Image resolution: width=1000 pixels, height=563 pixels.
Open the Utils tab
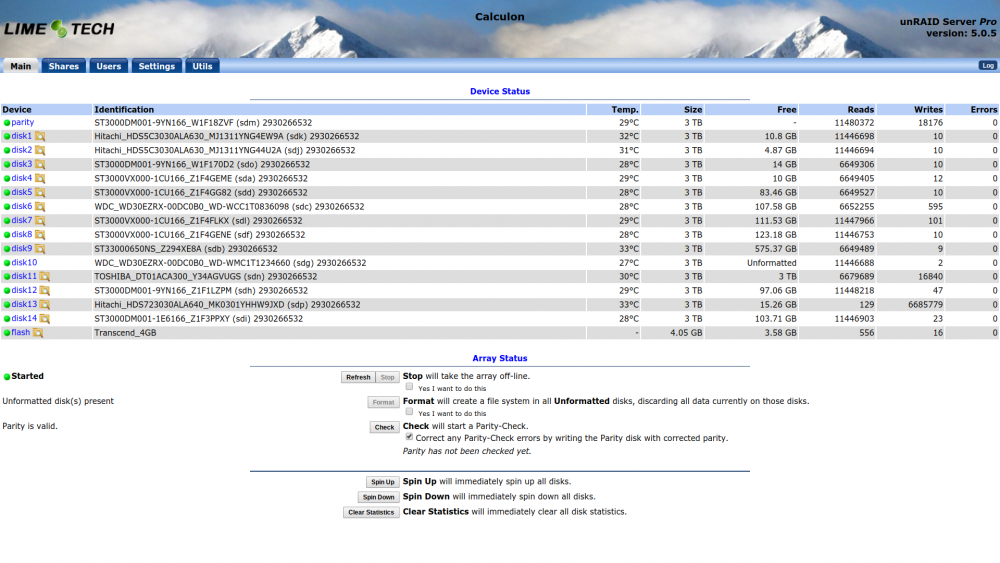(x=202, y=66)
